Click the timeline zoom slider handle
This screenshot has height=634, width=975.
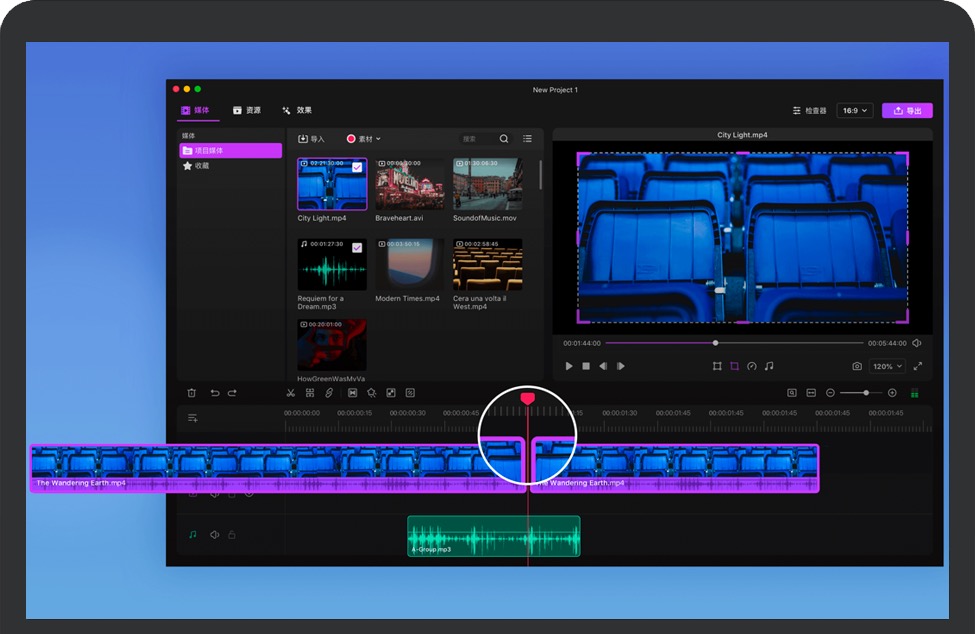click(866, 393)
